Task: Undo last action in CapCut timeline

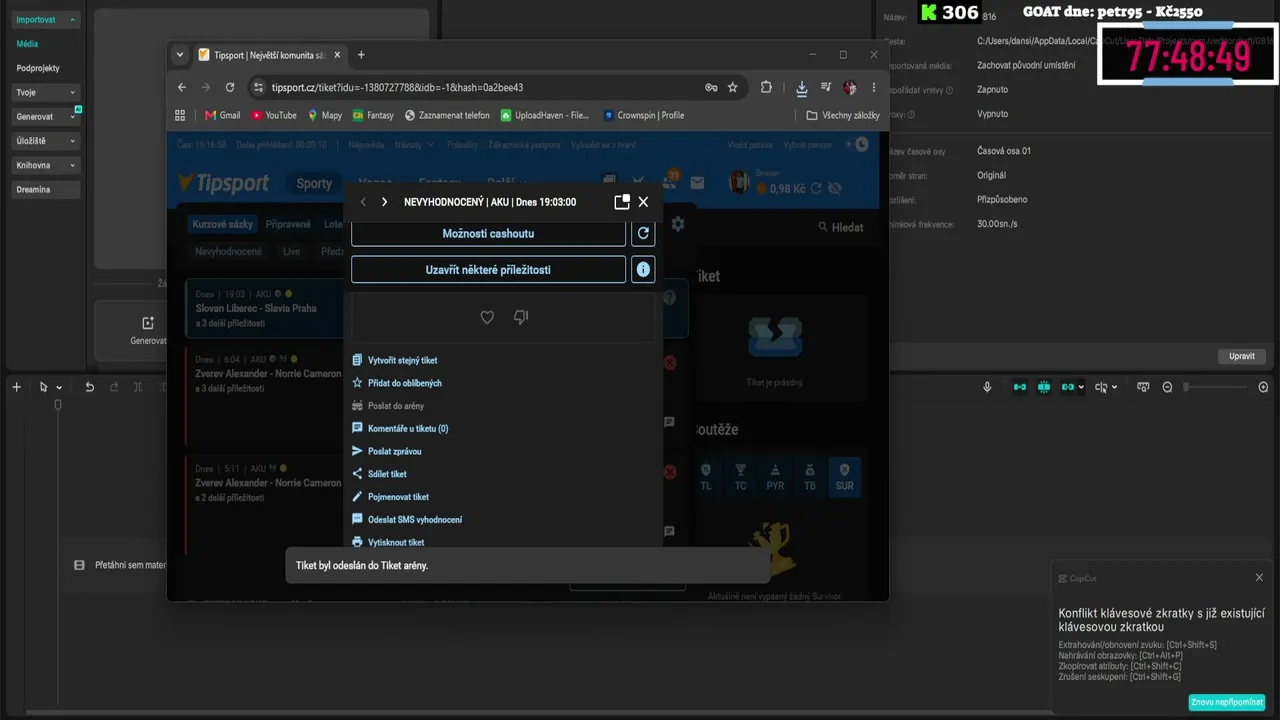Action: pos(89,387)
